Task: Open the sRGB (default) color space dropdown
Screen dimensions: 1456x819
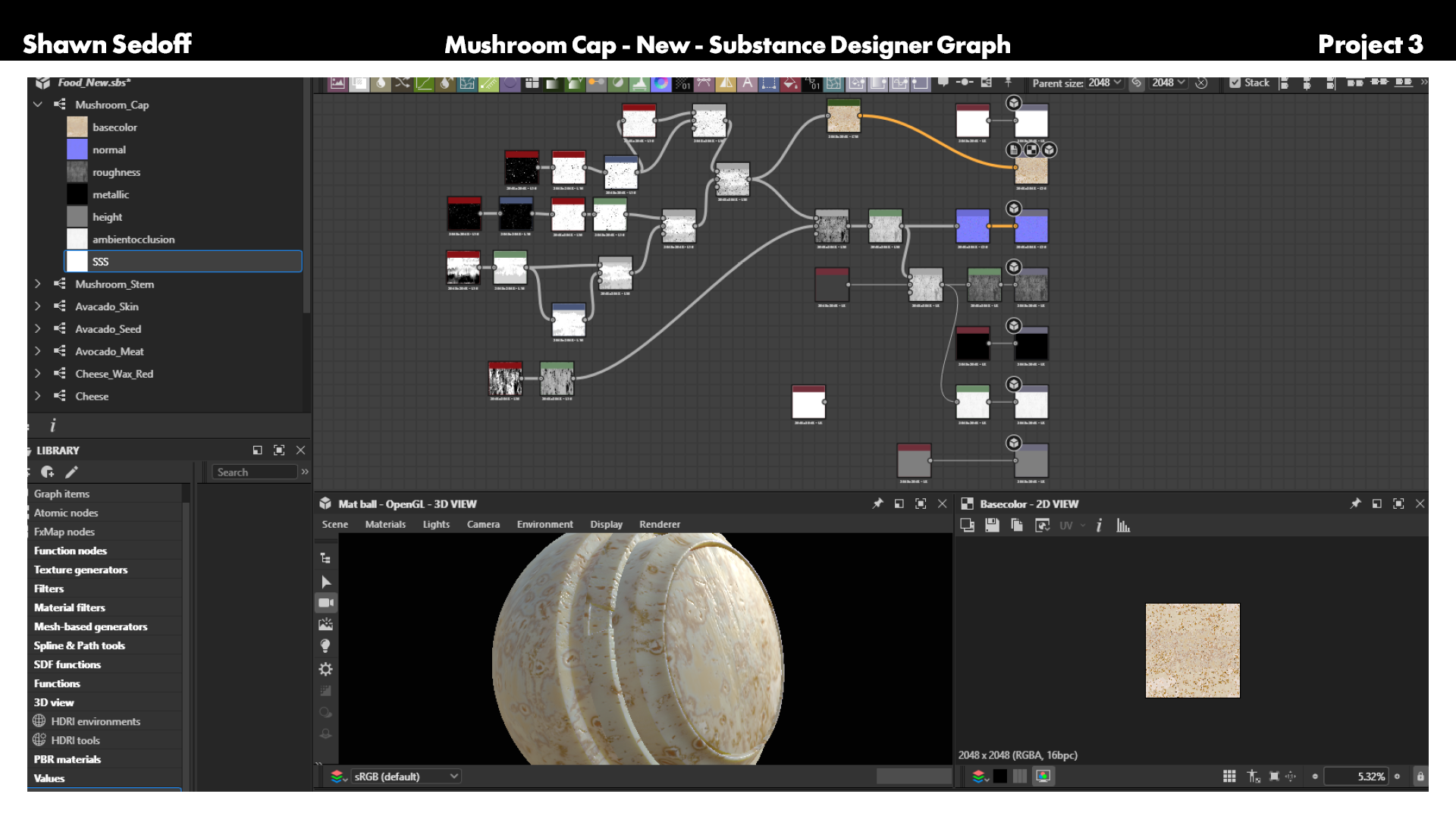Action: 405,776
